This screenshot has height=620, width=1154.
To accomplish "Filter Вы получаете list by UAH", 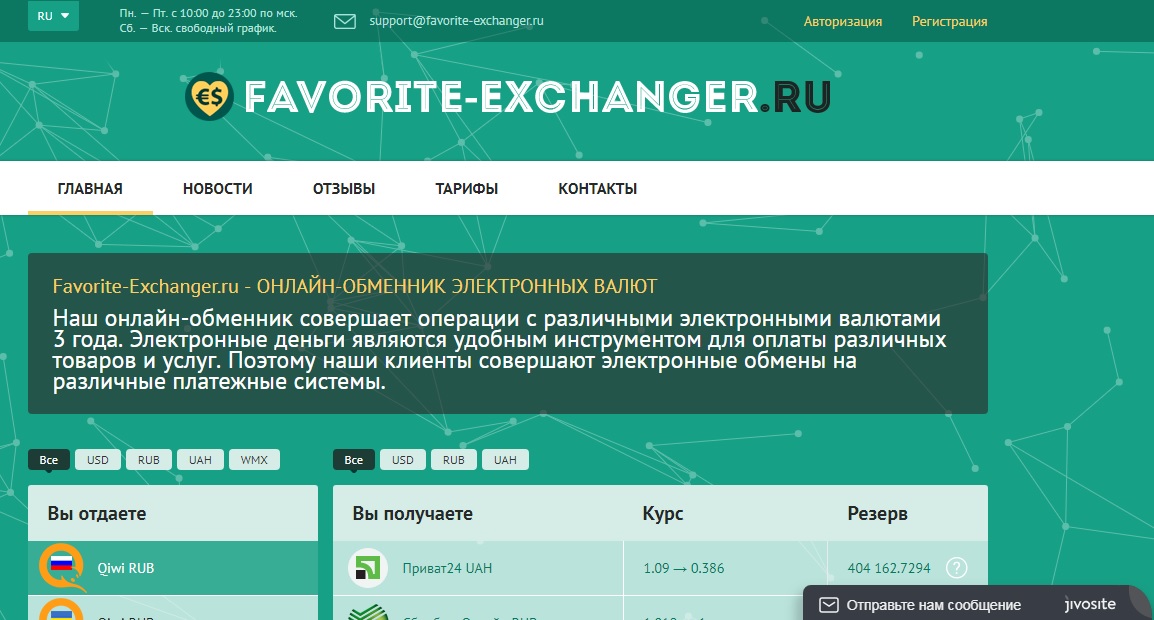I will (x=505, y=459).
